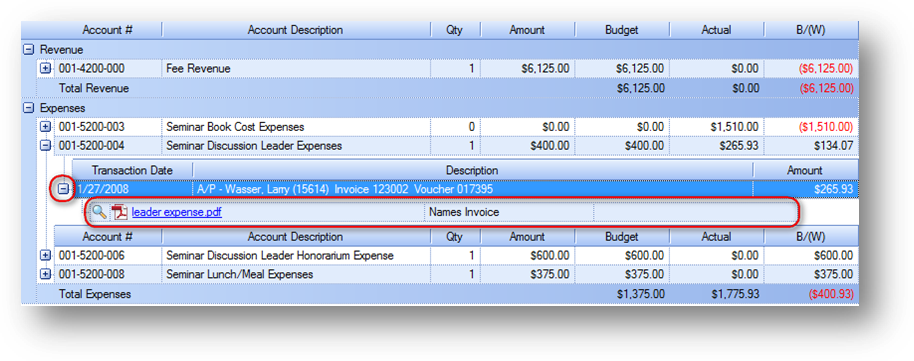Screen dimensions: 914x361
Task: Click the PDF file icon for leader.expense.pdf
Action: click(120, 212)
